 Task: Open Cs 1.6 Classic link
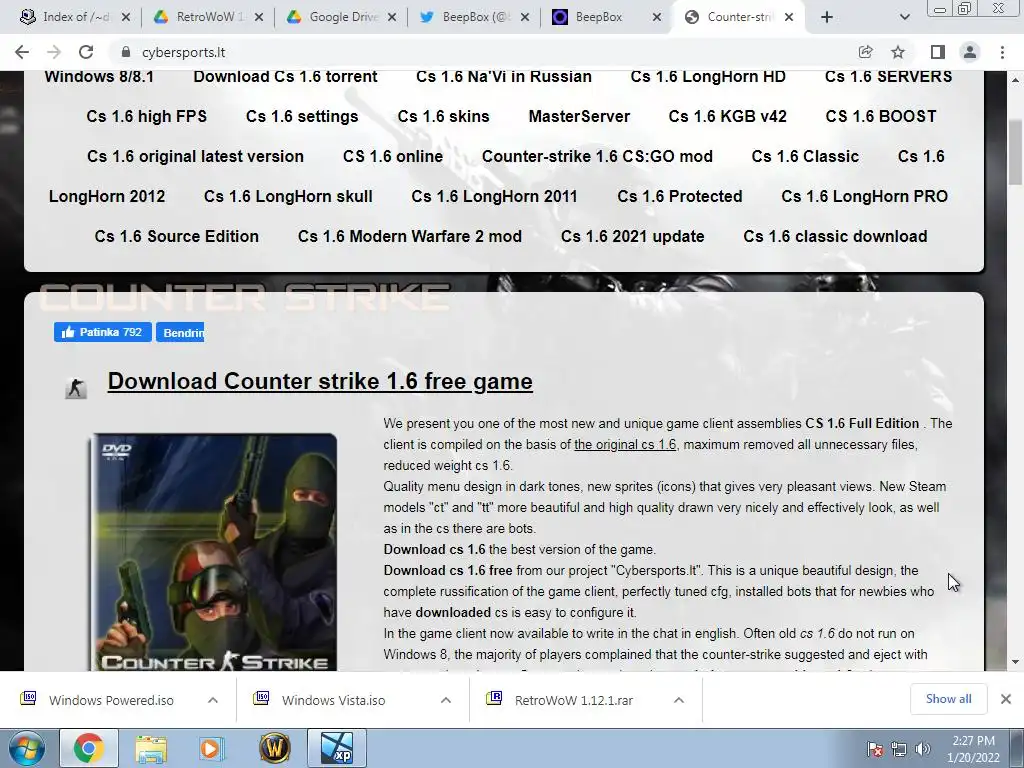[x=805, y=156]
